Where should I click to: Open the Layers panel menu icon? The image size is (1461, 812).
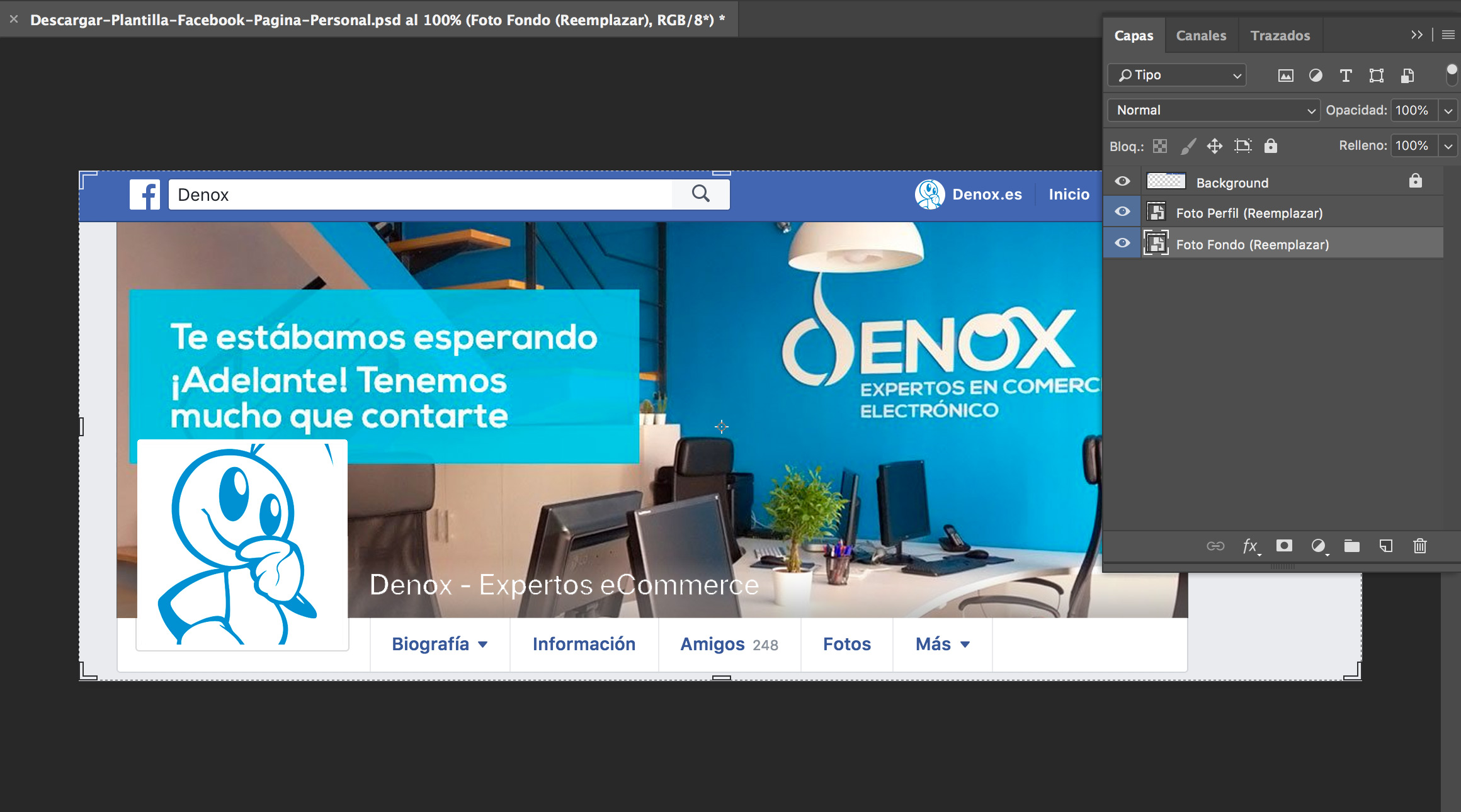pos(1448,35)
